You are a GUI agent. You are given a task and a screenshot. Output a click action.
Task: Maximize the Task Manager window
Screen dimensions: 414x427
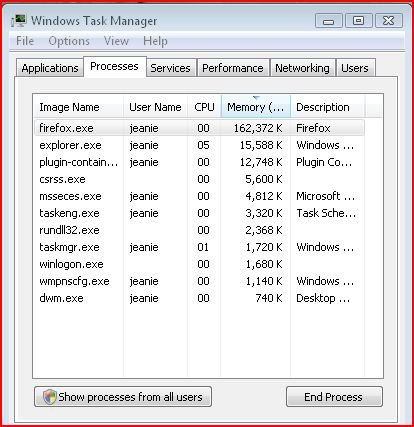click(x=358, y=21)
